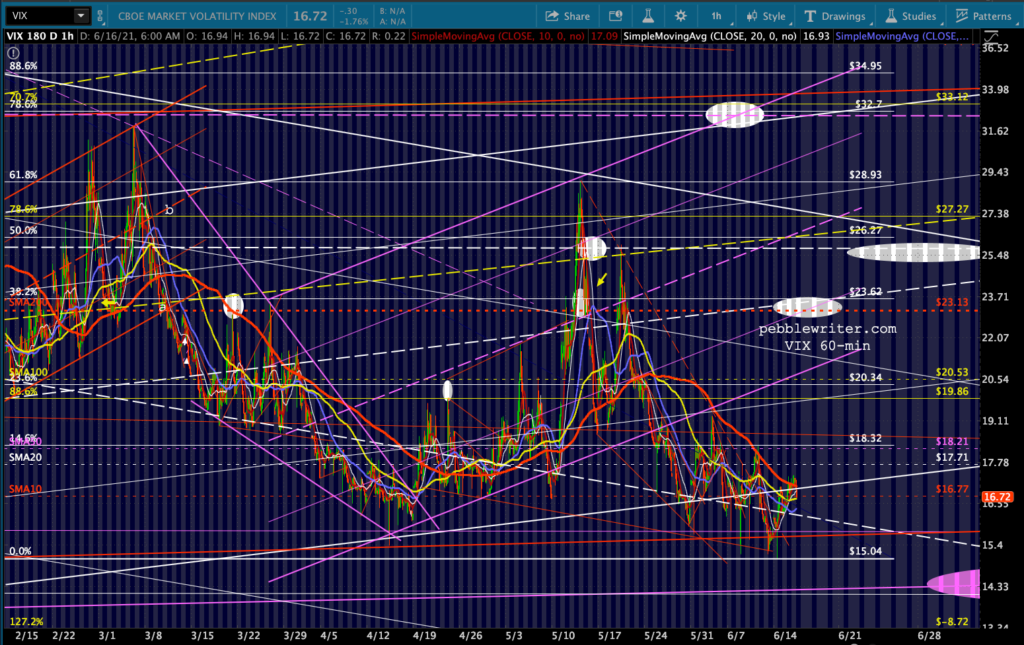Click the flask edit-studies icon

point(648,16)
